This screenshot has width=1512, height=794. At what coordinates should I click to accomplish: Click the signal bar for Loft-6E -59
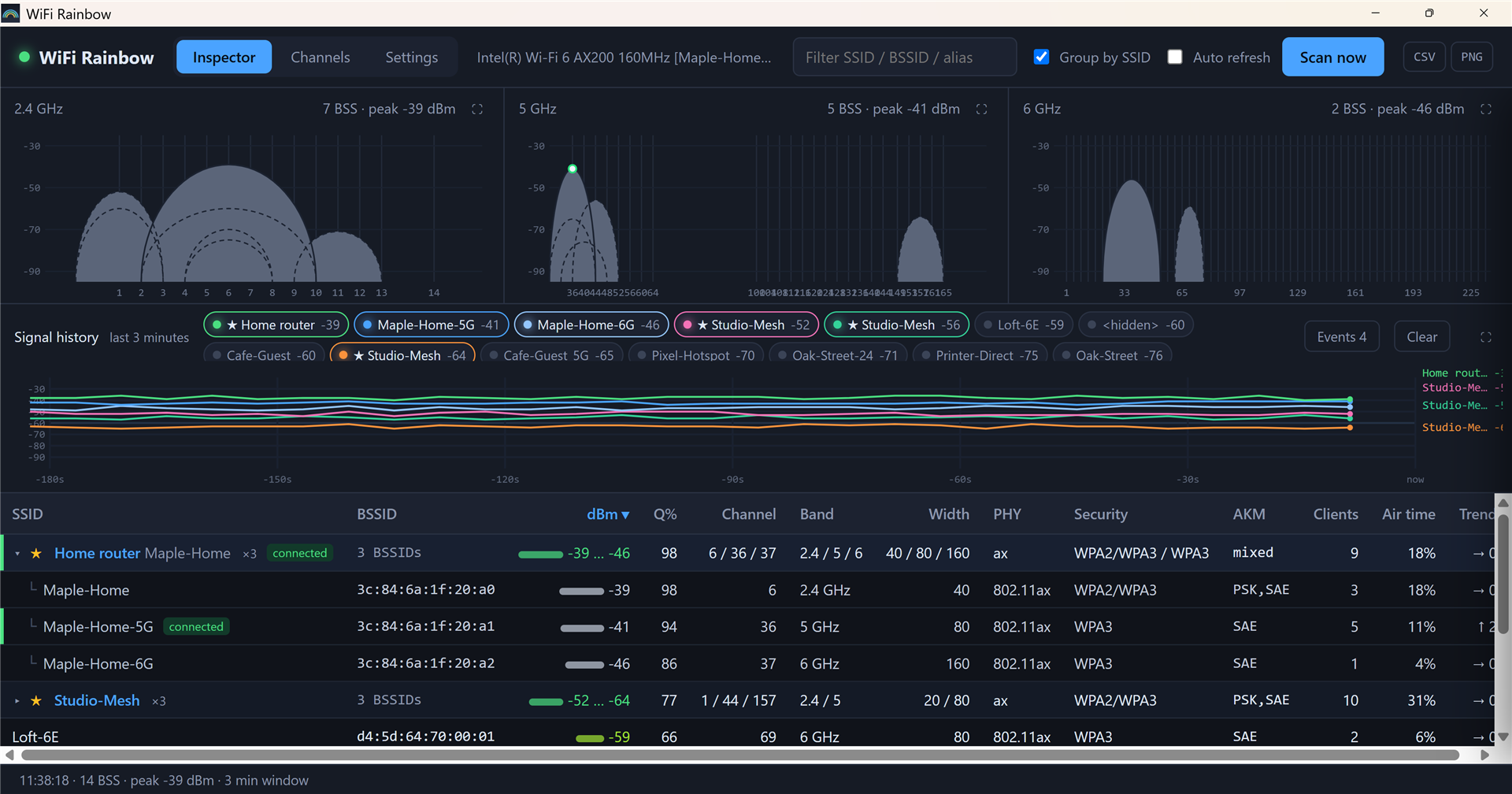tap(590, 738)
